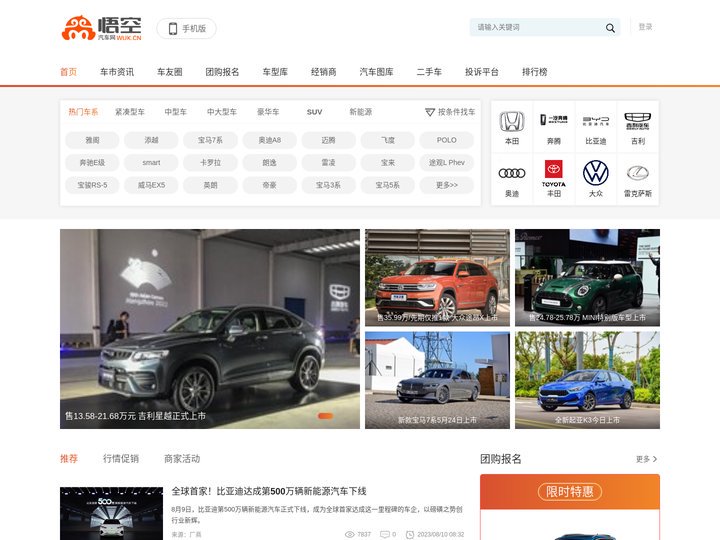Viewport: 720px width, 540px height.
Task: Click the 威马EX5 car series pill
Action: pos(152,185)
